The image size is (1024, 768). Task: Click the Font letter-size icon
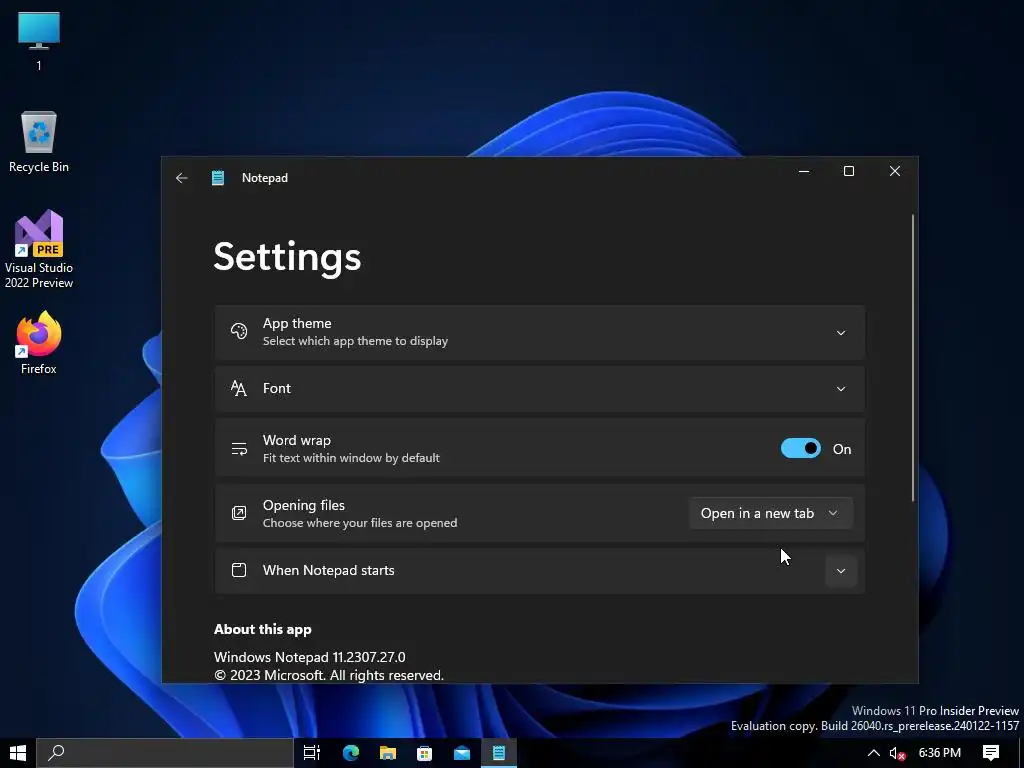(x=239, y=389)
